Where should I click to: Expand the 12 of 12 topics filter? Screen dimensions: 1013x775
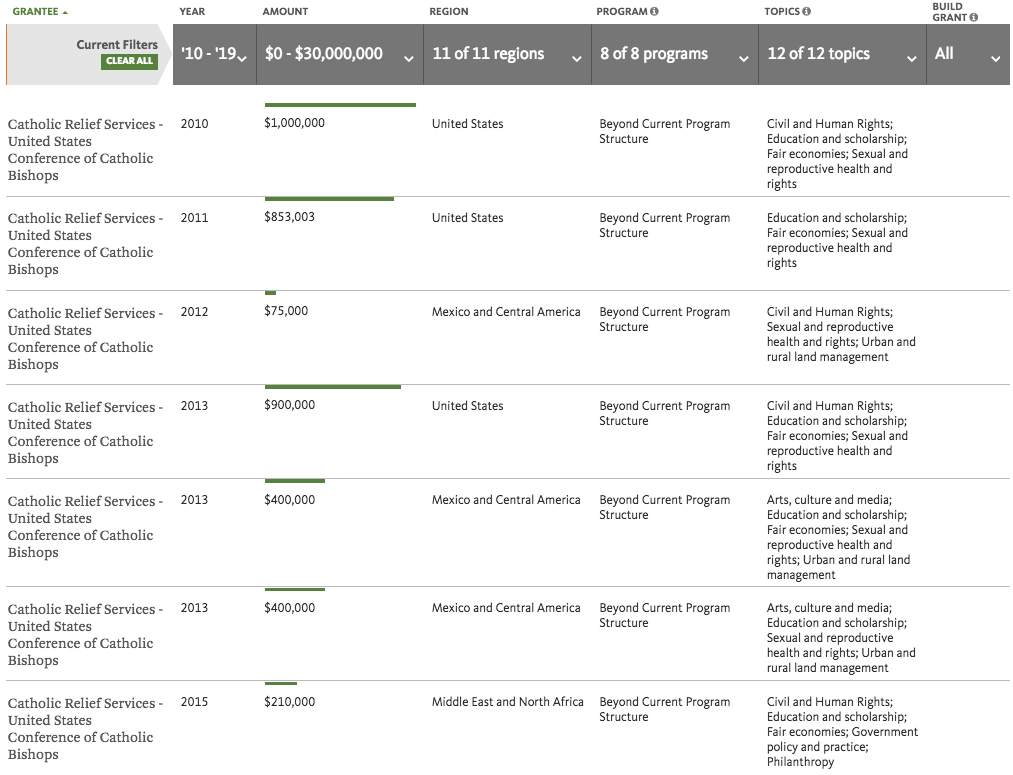click(842, 54)
